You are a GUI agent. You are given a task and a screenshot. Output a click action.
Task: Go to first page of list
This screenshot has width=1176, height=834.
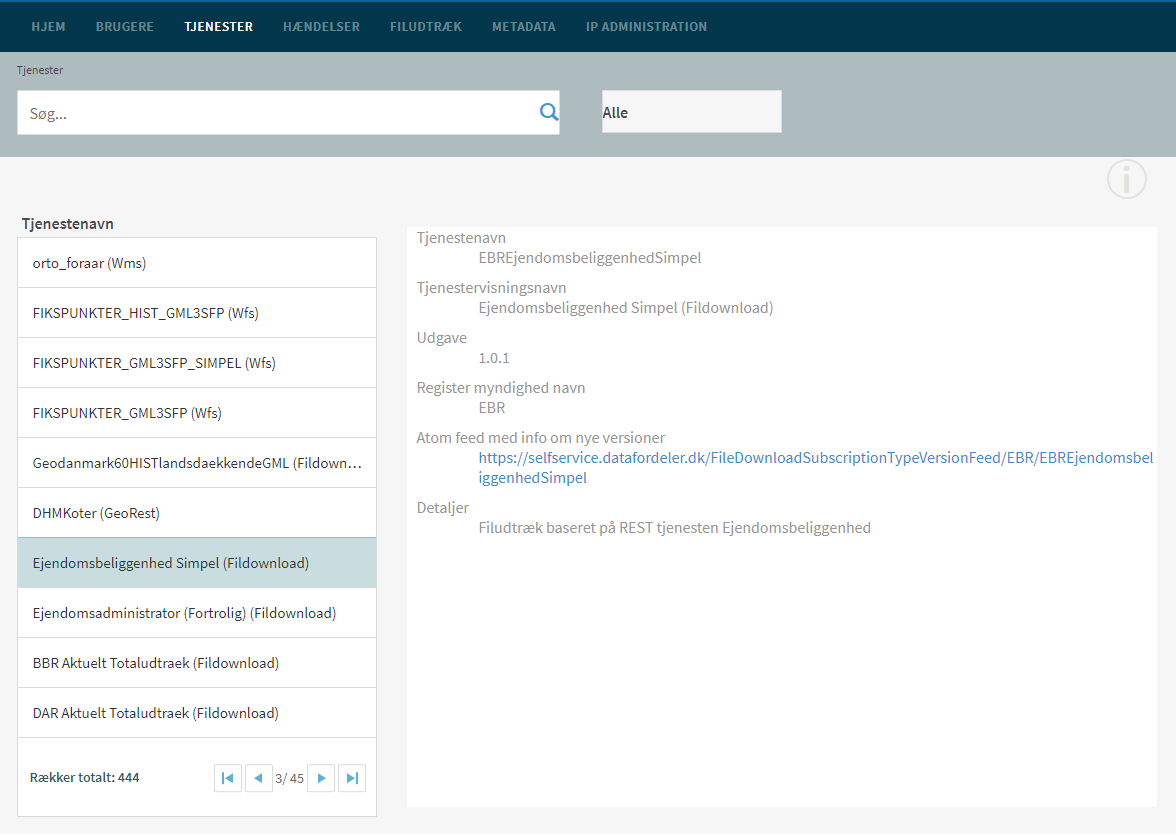pos(228,778)
